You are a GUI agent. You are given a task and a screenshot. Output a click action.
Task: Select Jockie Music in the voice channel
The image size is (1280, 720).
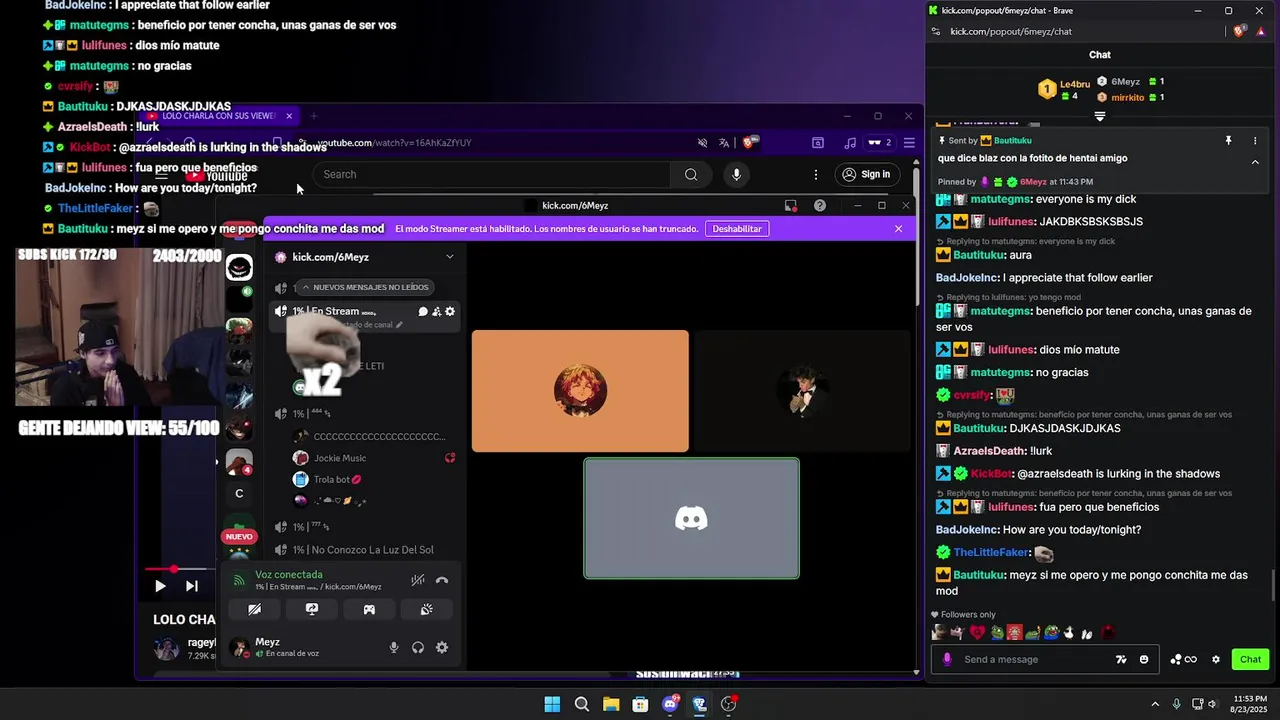tap(340, 458)
